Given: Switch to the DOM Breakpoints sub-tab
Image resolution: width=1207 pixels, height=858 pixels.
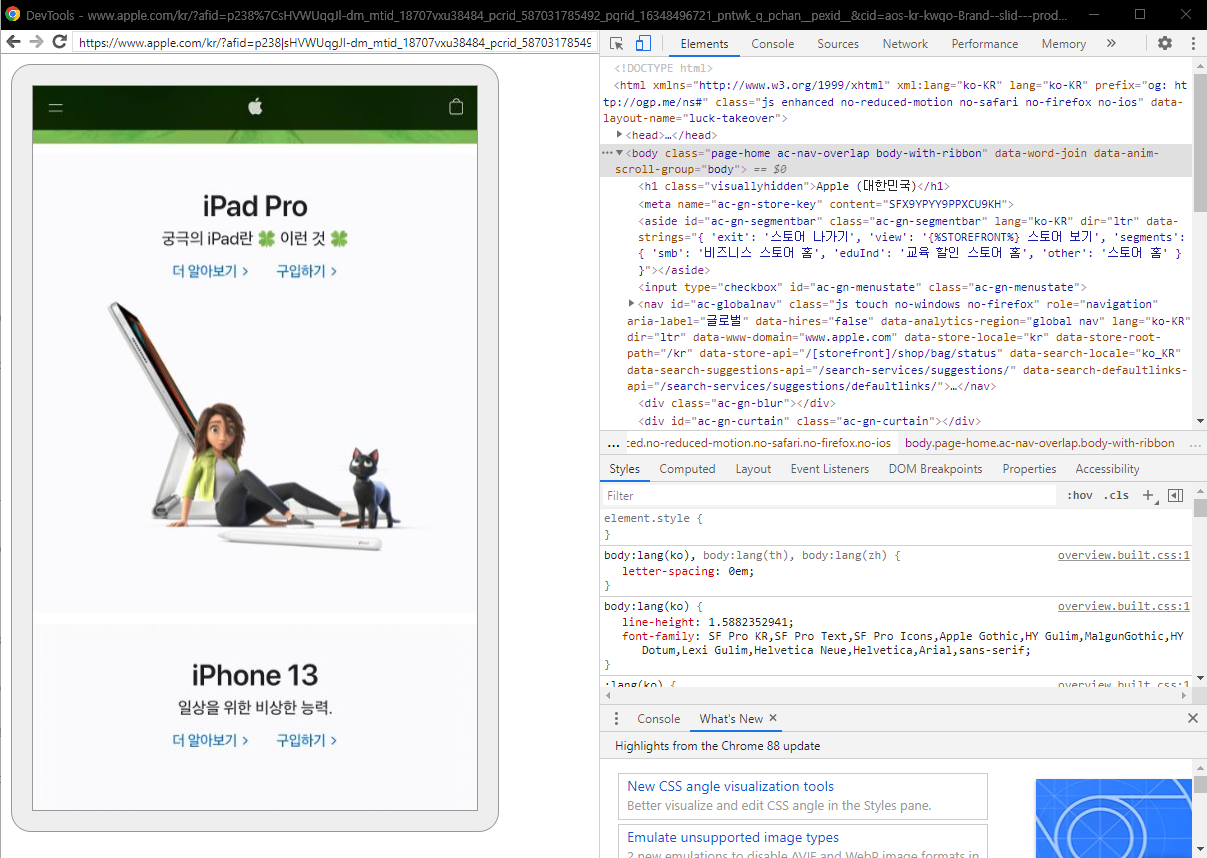Looking at the screenshot, I should [x=935, y=469].
